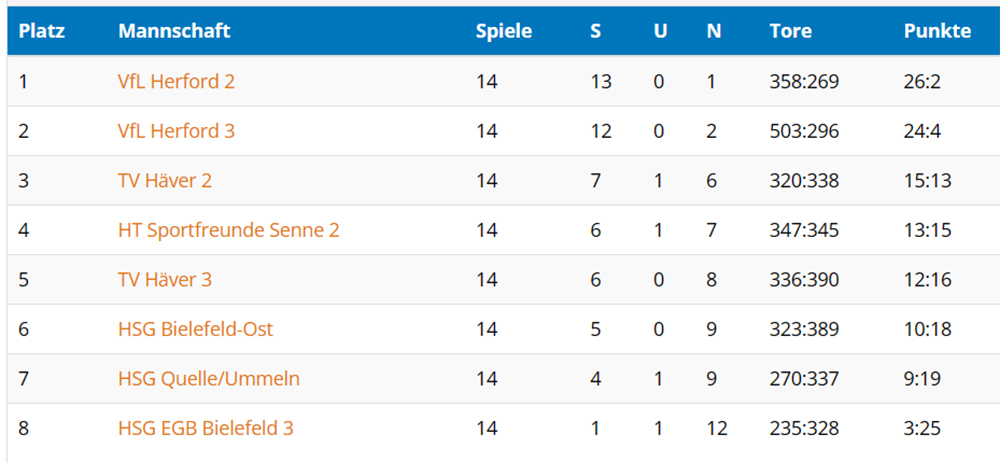Open the VfL Herford 3 team link
The image size is (1000, 463).
click(176, 131)
